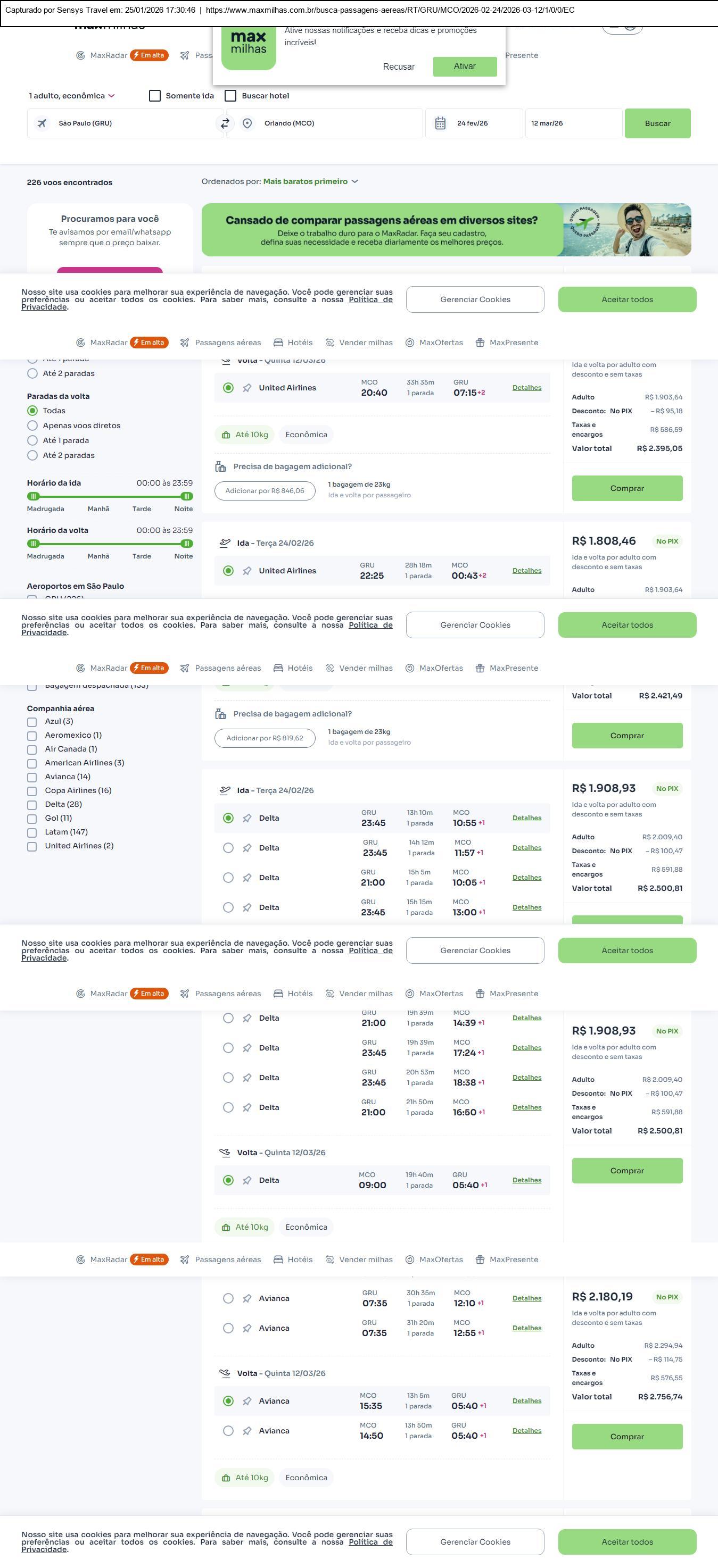The height and width of the screenshot is (1568, 718).
Task: Pin the Delta 09:00 return flight
Action: tap(247, 1180)
